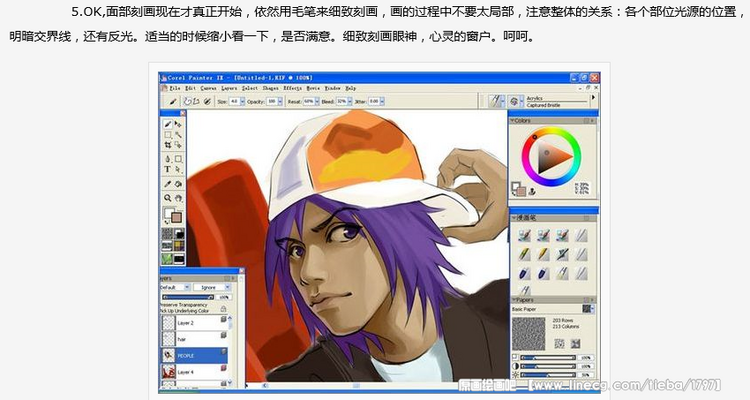Screen dimensions: 750x400
Task: Open the Layers menu
Action: coord(229,88)
